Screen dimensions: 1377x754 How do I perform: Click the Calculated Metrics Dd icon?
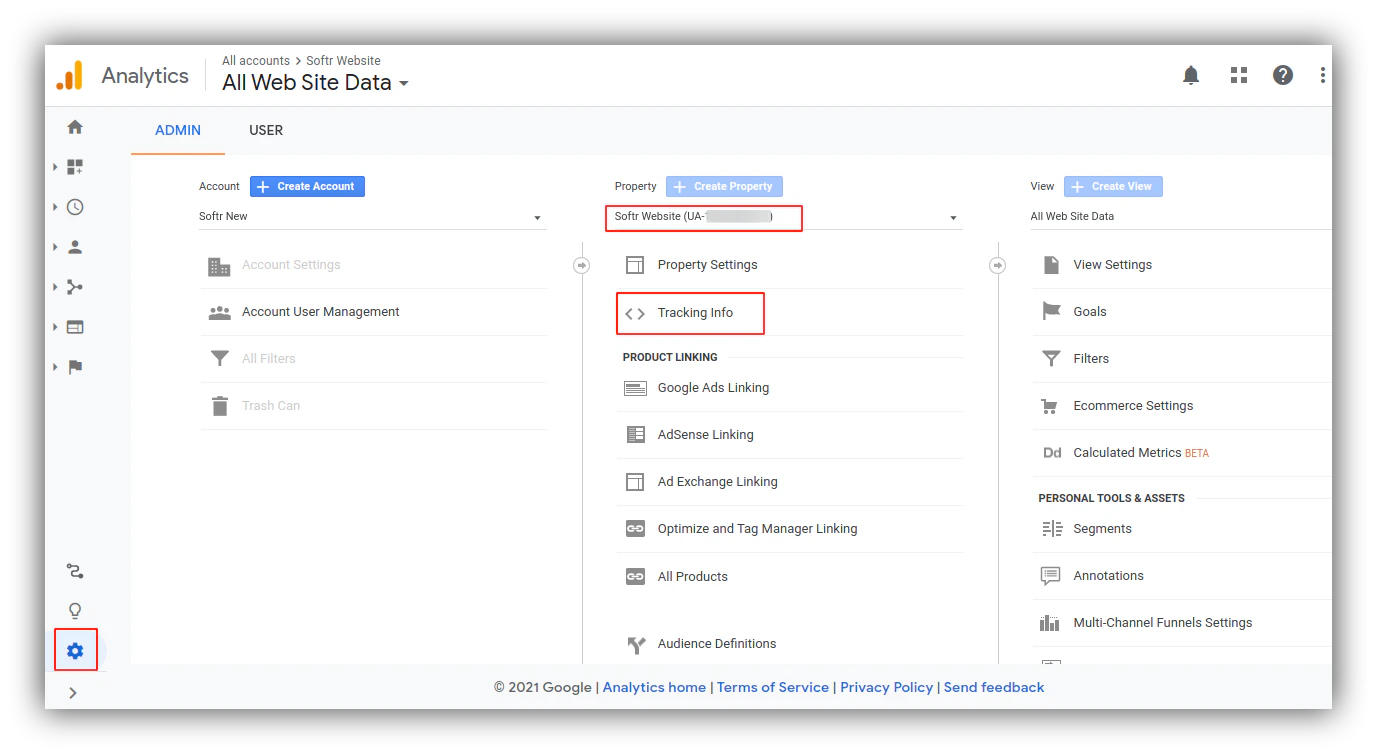(1052, 453)
